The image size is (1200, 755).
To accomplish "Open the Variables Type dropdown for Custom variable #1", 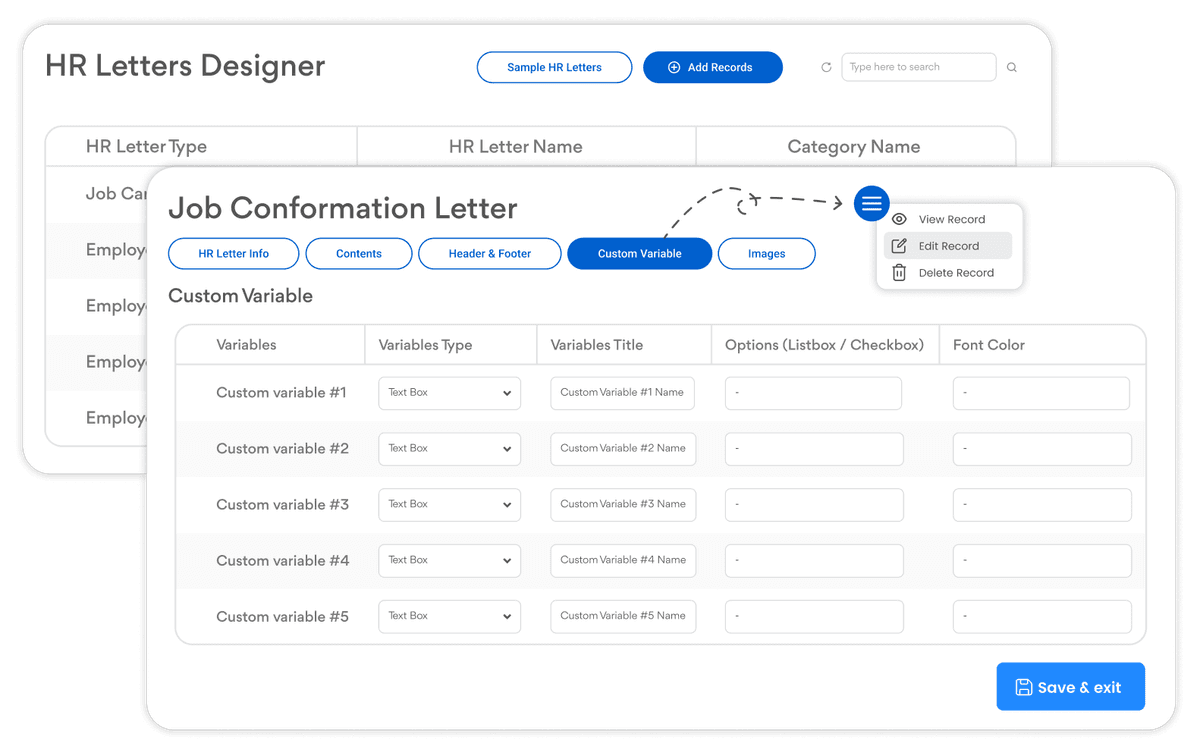I will 449,393.
